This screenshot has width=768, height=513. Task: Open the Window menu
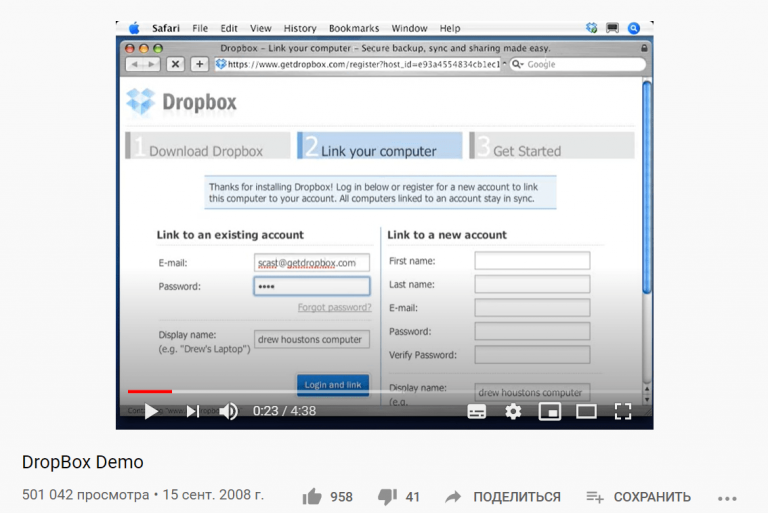point(409,28)
